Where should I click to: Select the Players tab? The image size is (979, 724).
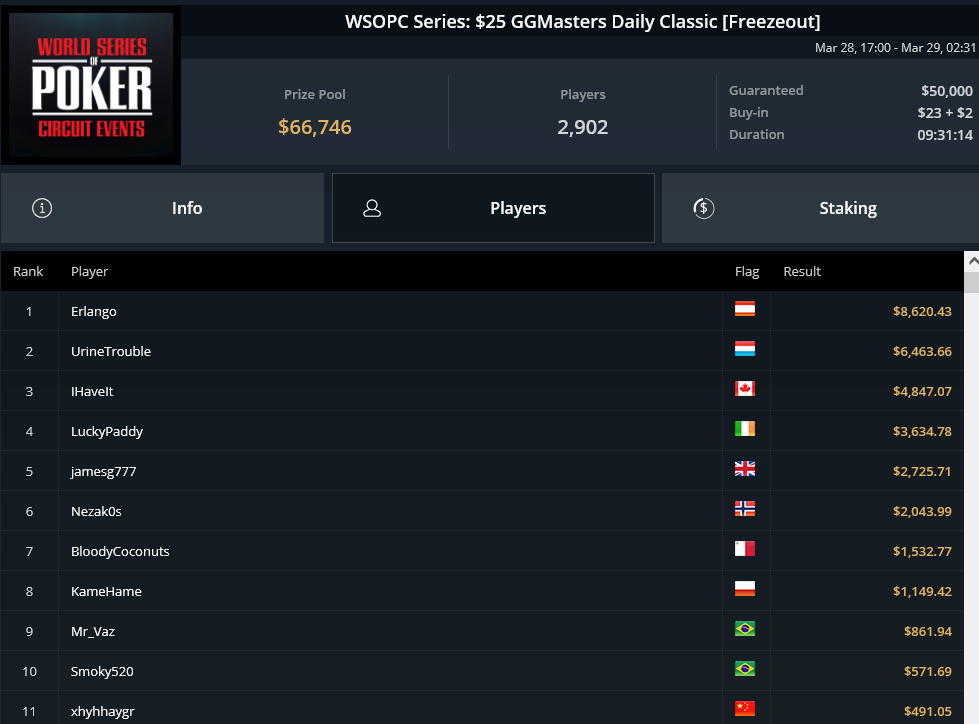[493, 208]
